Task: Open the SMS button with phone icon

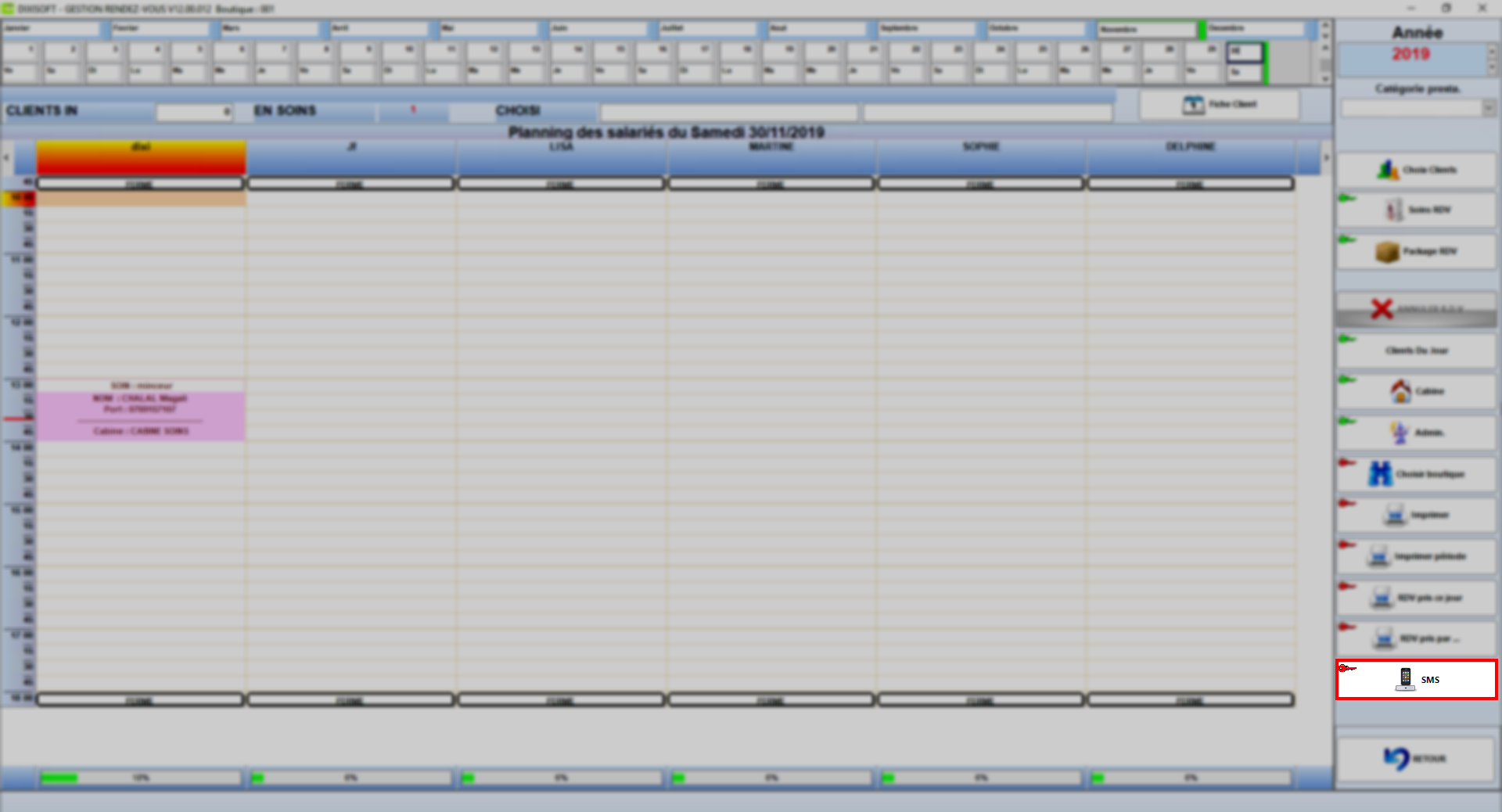Action: 1416,679
